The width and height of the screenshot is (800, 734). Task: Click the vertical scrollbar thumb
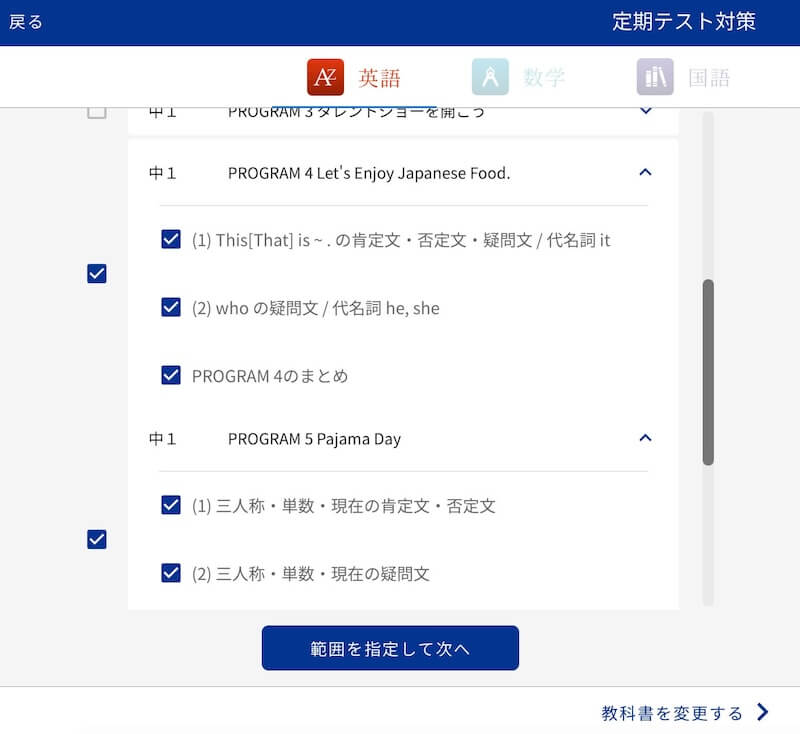click(708, 372)
